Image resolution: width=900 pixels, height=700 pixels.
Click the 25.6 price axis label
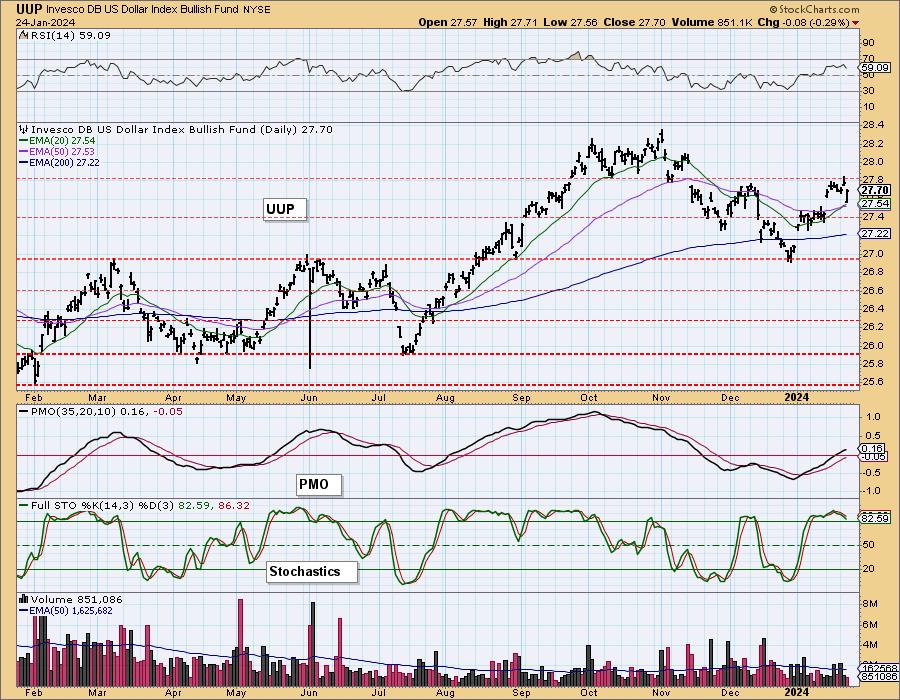click(873, 382)
